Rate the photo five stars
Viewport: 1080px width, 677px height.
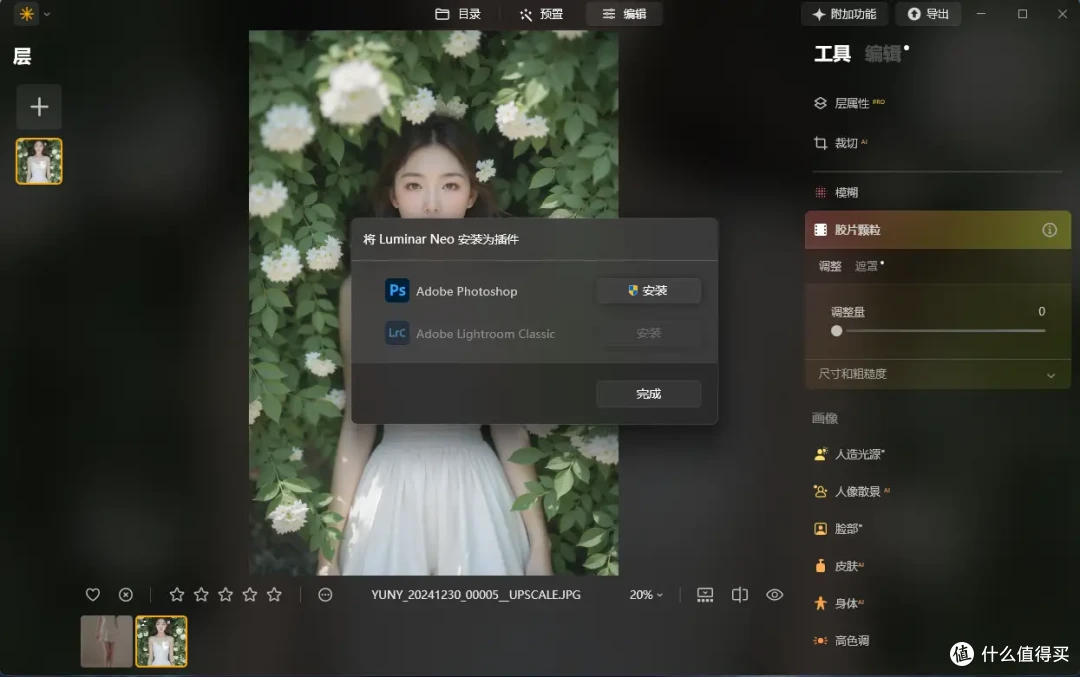coord(274,594)
